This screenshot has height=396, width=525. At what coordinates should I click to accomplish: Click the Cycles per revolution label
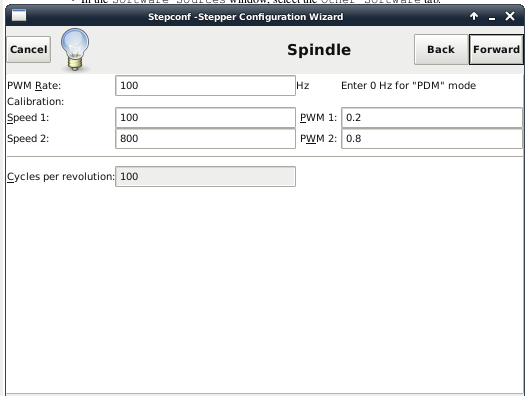pos(61,177)
